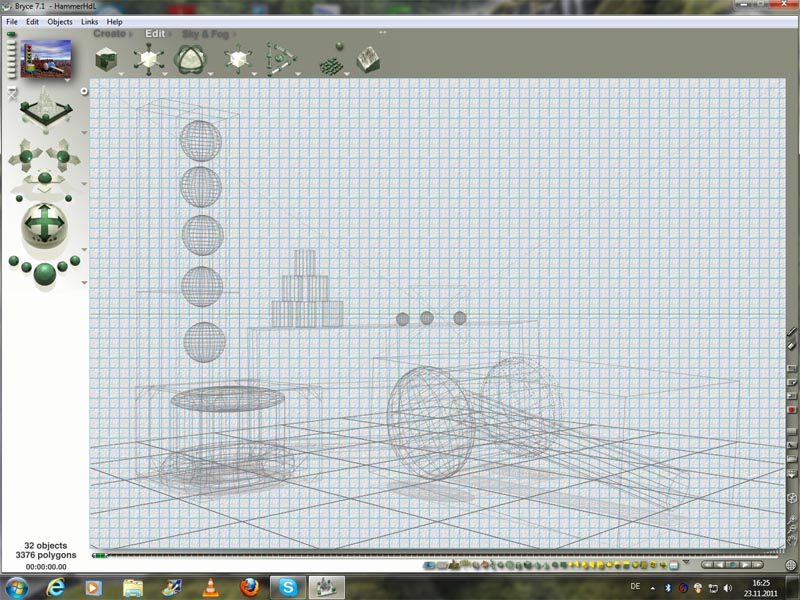Screen dimensions: 800x600
Task: Select the second memory dot slot
Action: (11, 43)
